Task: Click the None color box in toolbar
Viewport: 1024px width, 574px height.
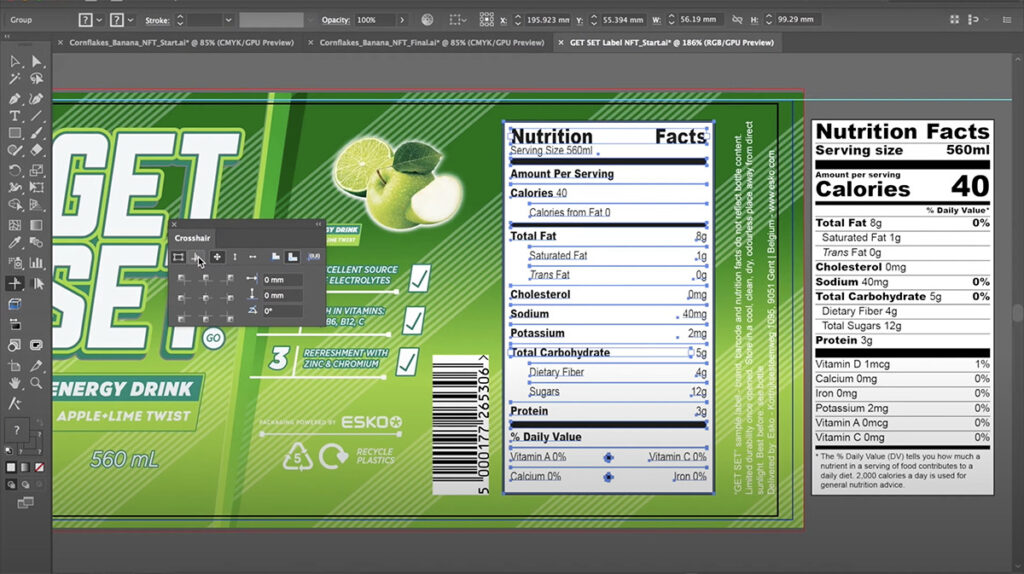Action: [40, 468]
